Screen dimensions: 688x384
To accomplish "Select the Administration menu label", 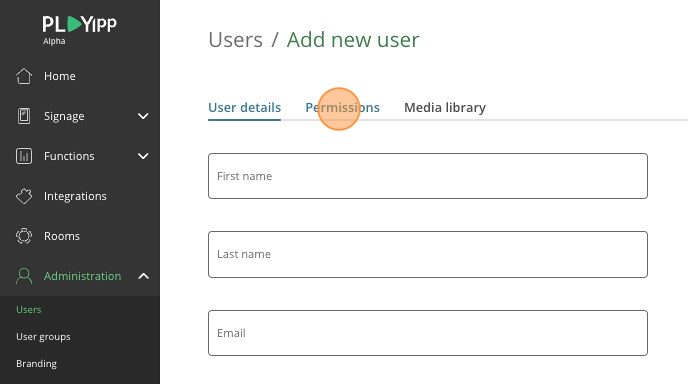I will [82, 276].
